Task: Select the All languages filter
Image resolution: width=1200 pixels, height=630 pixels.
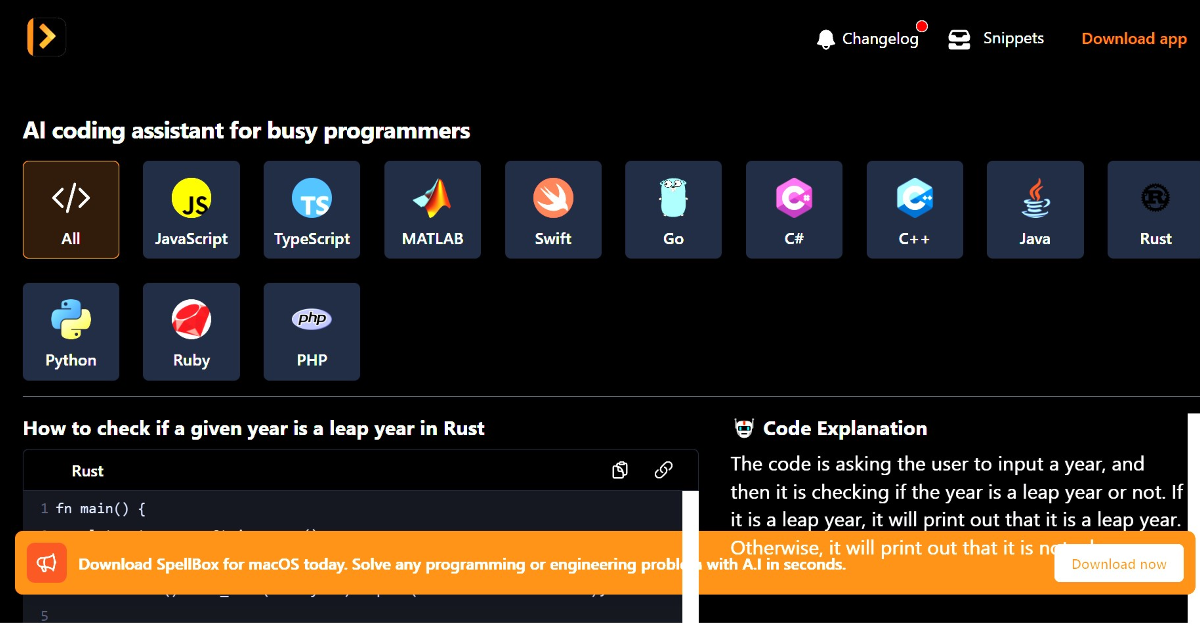Action: 71,210
